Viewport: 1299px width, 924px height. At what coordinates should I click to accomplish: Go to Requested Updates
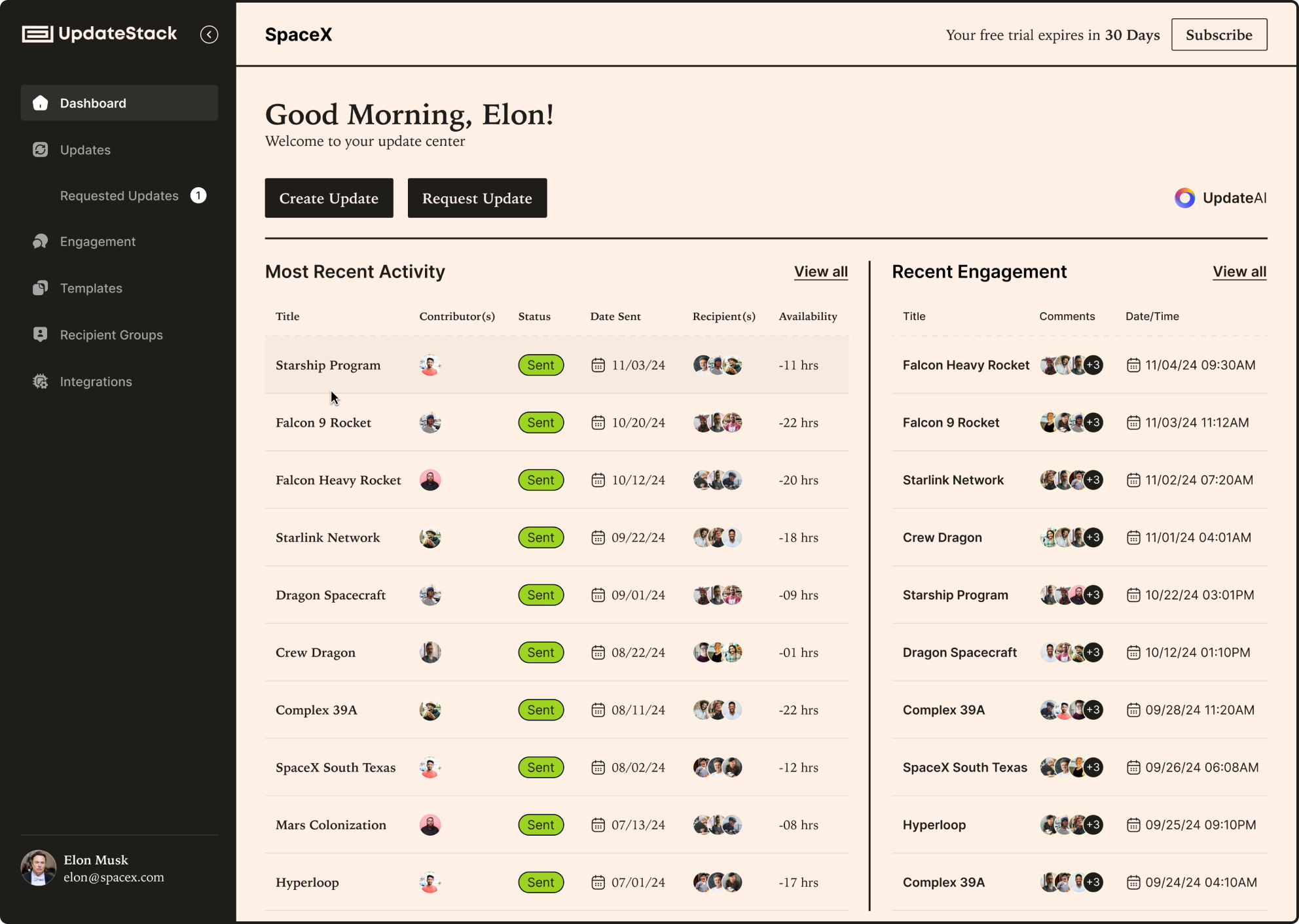(x=119, y=196)
